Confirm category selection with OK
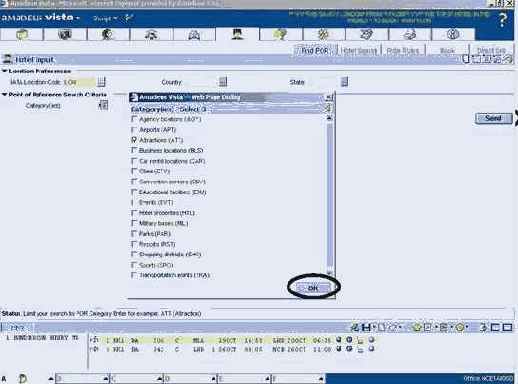The image size is (518, 384). [313, 288]
